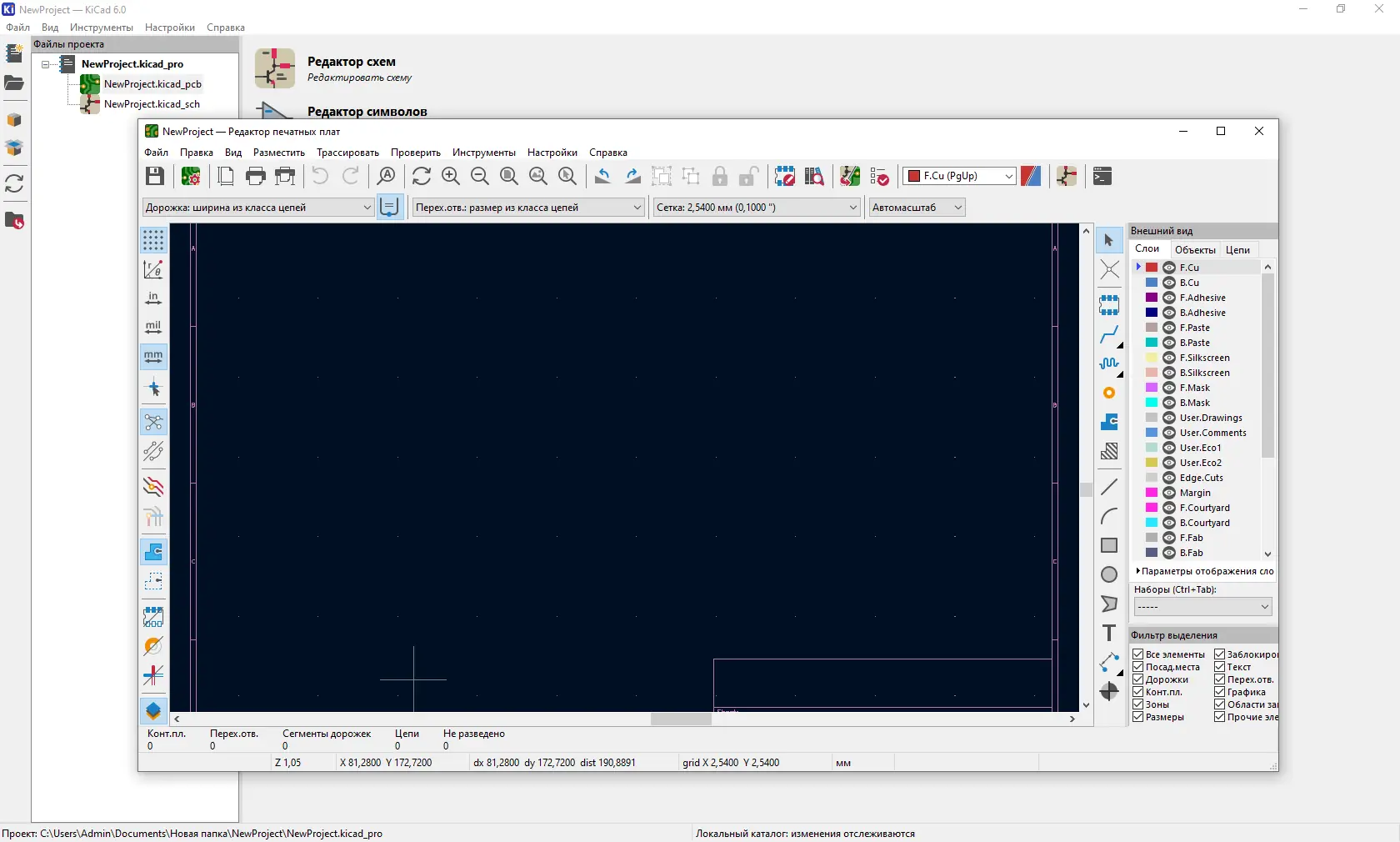Toggle F.Cu layer visibility eye
The width and height of the screenshot is (1400, 842).
click(1169, 268)
